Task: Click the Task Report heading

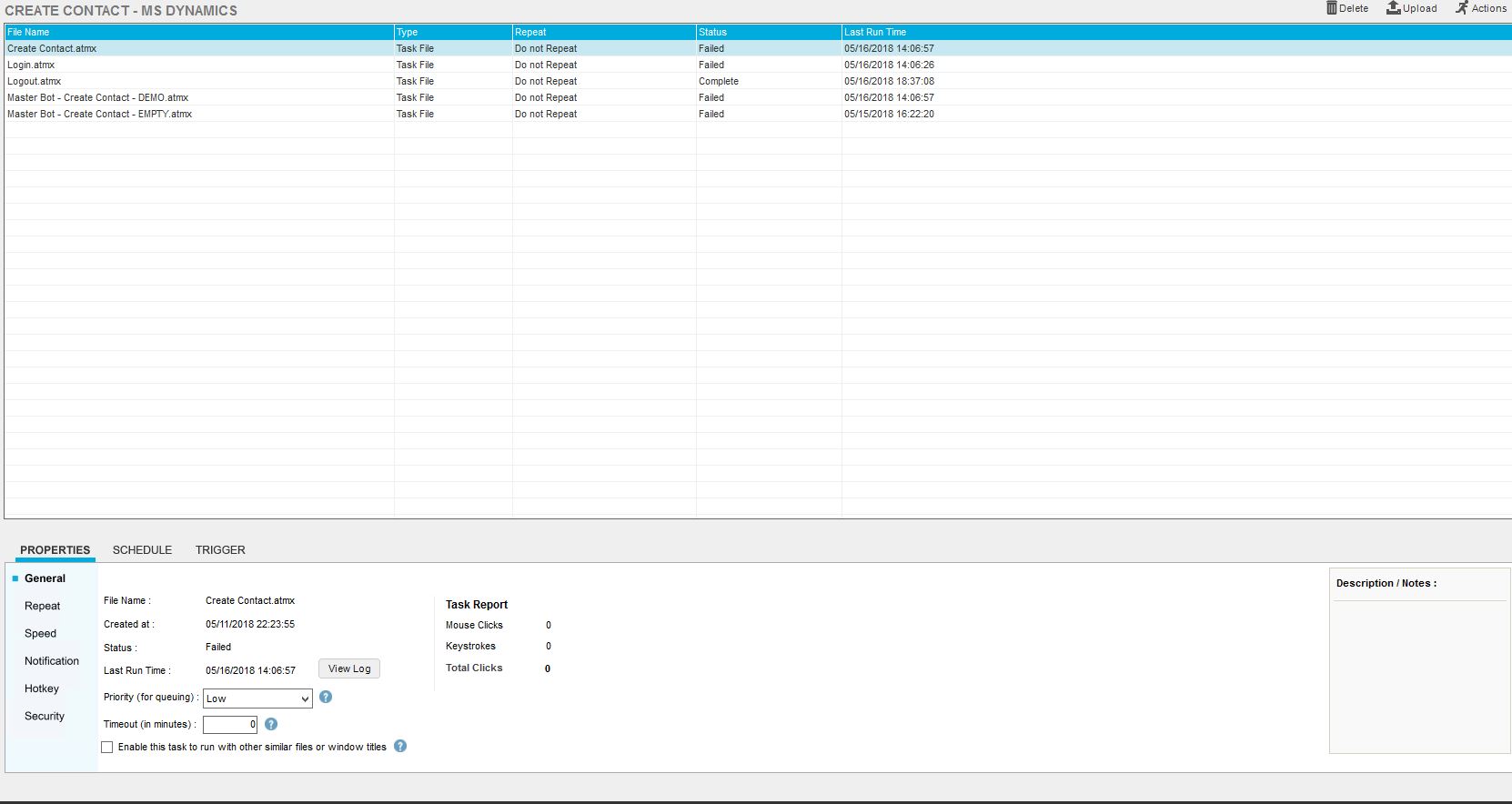Action: 477,604
